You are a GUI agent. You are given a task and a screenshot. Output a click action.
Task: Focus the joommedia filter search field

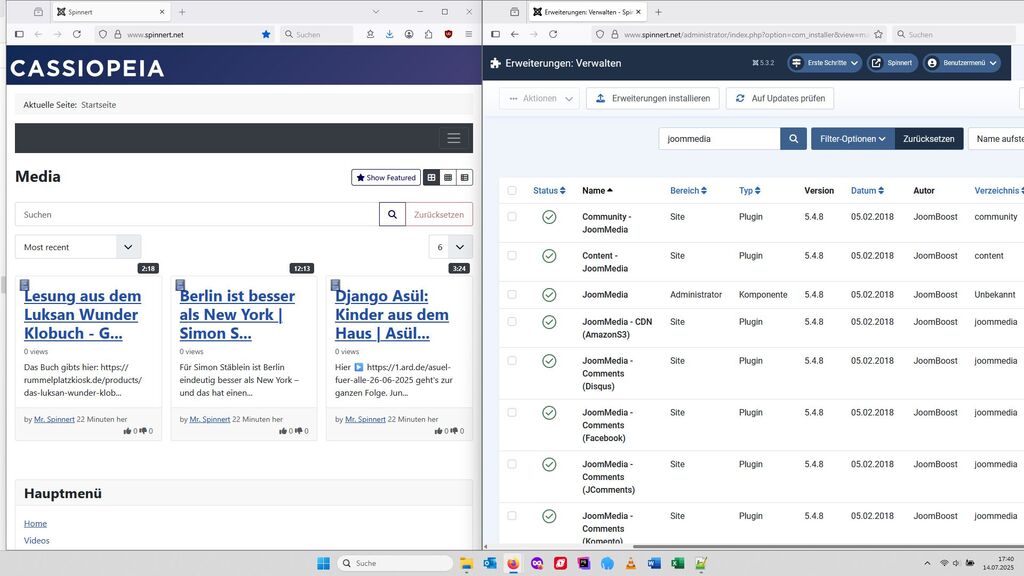coord(720,138)
